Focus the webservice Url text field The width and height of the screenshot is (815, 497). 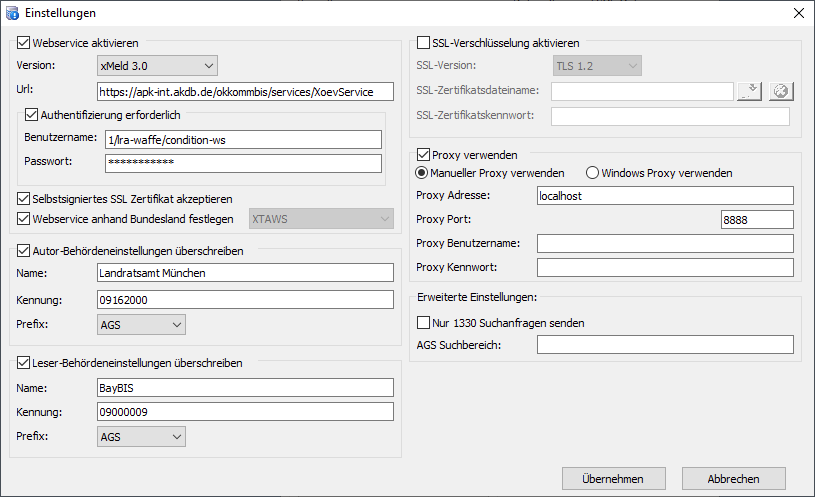(245, 92)
